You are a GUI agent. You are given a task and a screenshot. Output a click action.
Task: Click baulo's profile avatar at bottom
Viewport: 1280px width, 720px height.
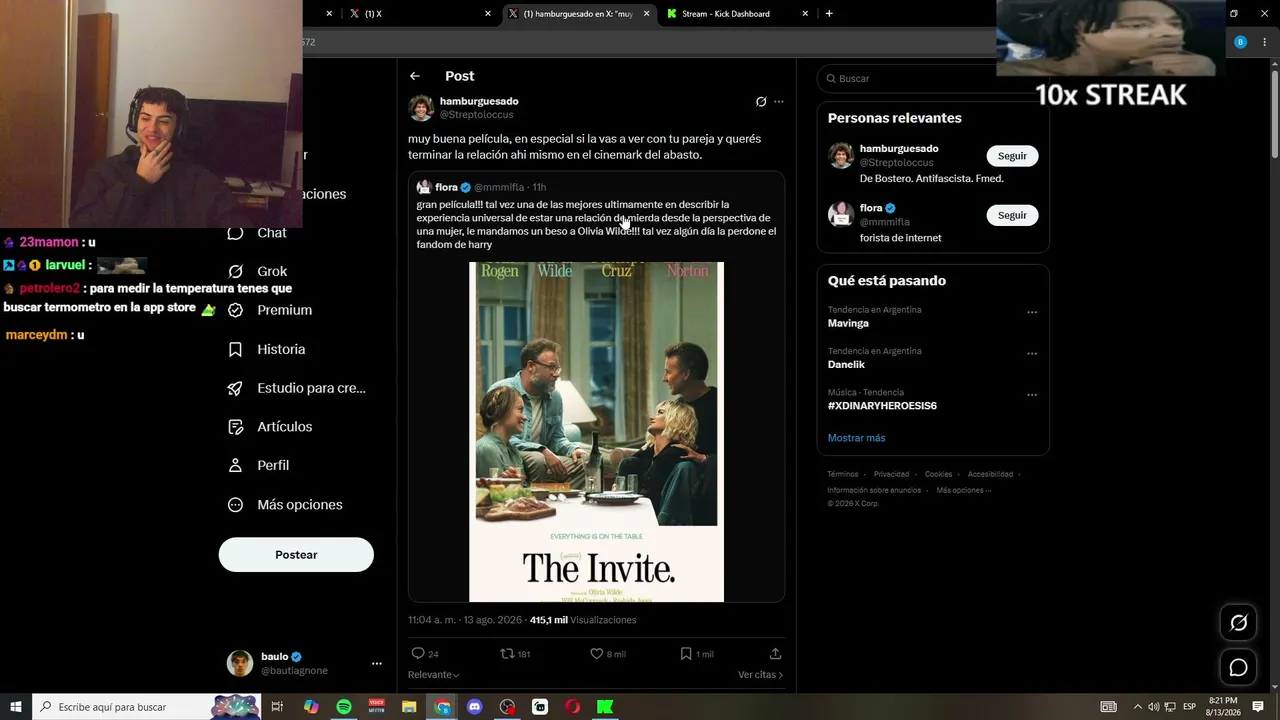coord(240,663)
